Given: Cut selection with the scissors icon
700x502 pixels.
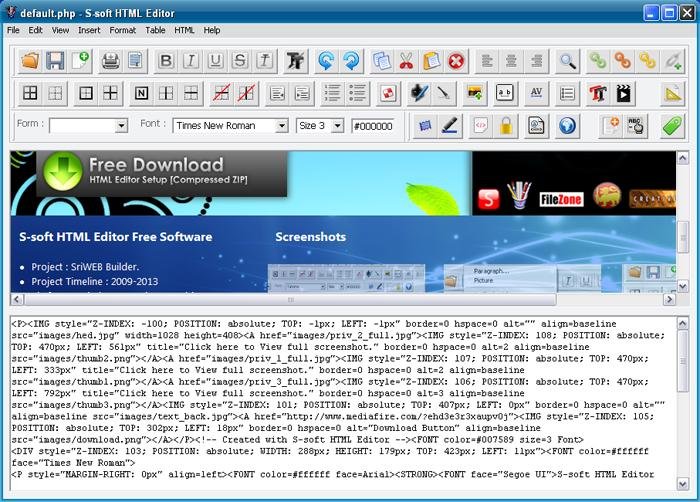Looking at the screenshot, I should [406, 60].
